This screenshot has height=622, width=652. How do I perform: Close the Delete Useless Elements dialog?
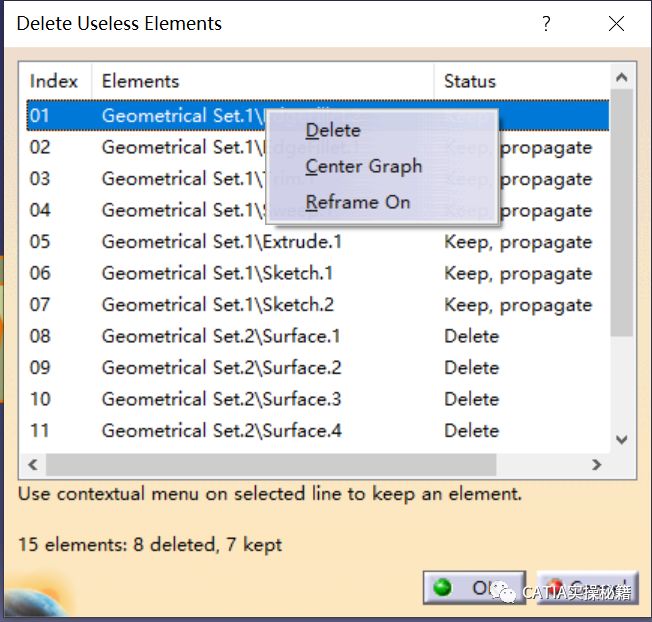pyautogui.click(x=616, y=24)
